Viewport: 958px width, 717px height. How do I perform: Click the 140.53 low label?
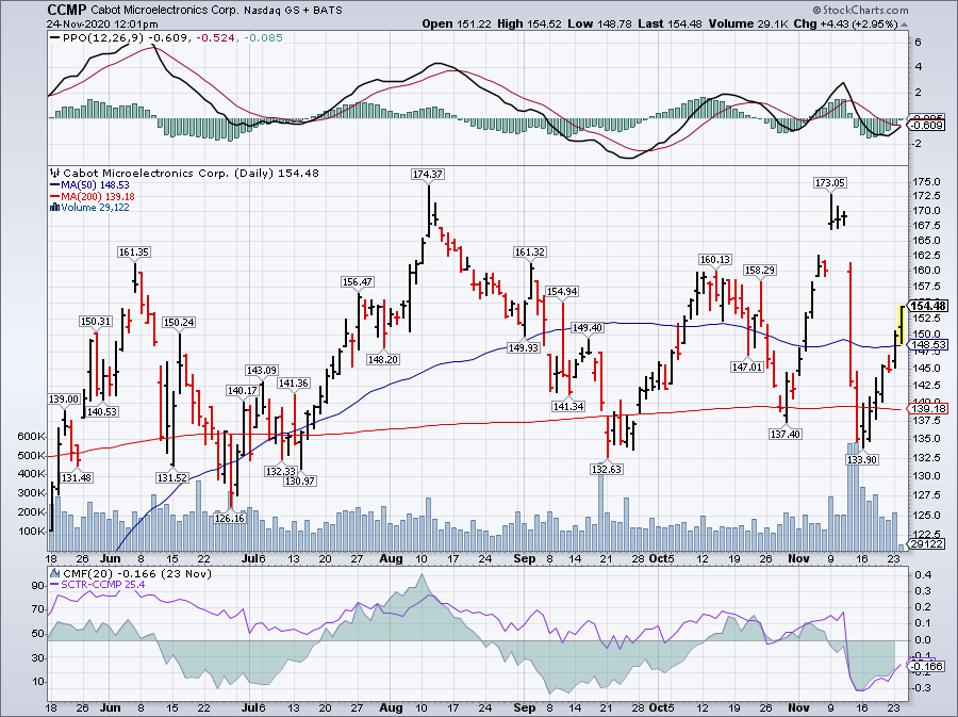(x=102, y=412)
